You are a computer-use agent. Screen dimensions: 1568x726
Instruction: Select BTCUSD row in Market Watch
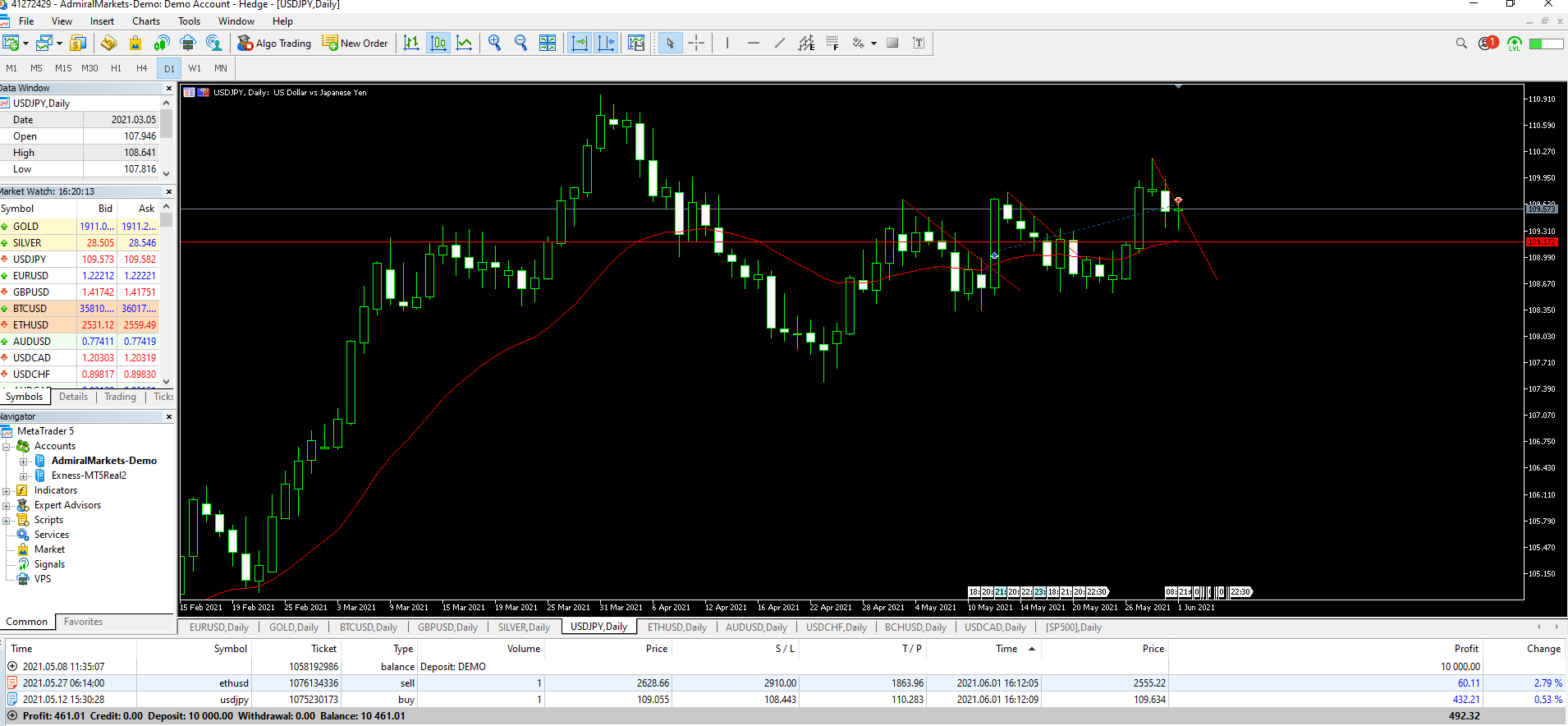(x=79, y=309)
